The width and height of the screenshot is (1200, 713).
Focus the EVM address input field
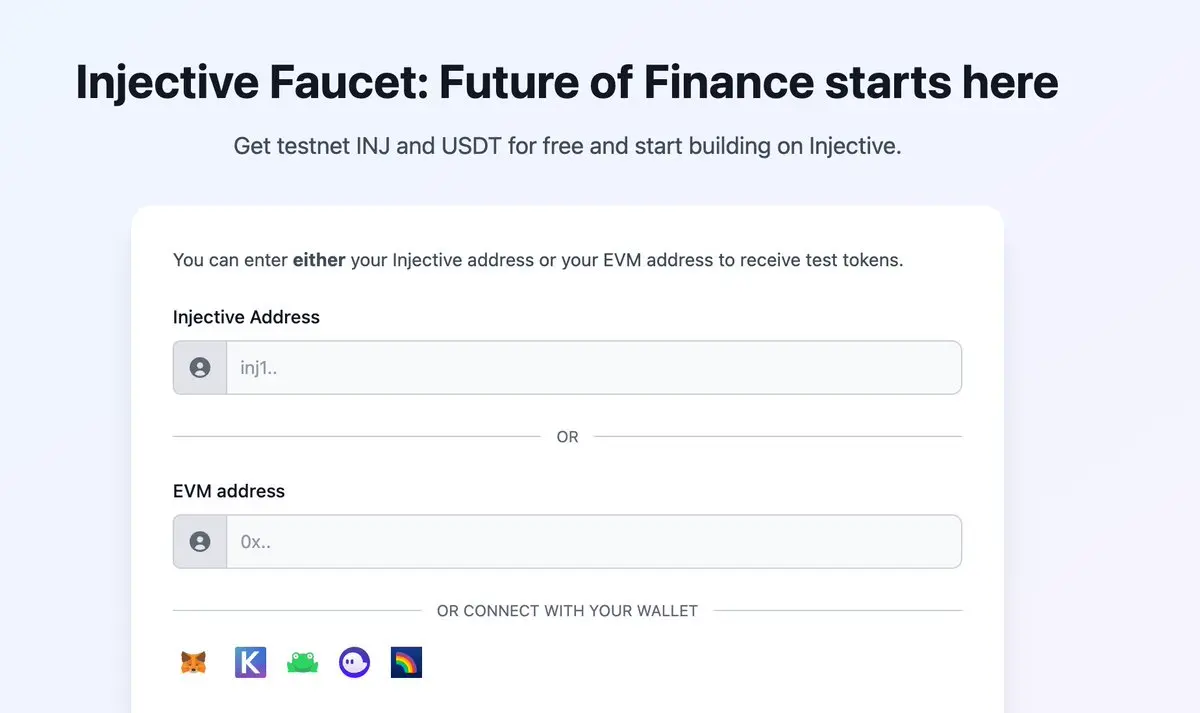(594, 542)
